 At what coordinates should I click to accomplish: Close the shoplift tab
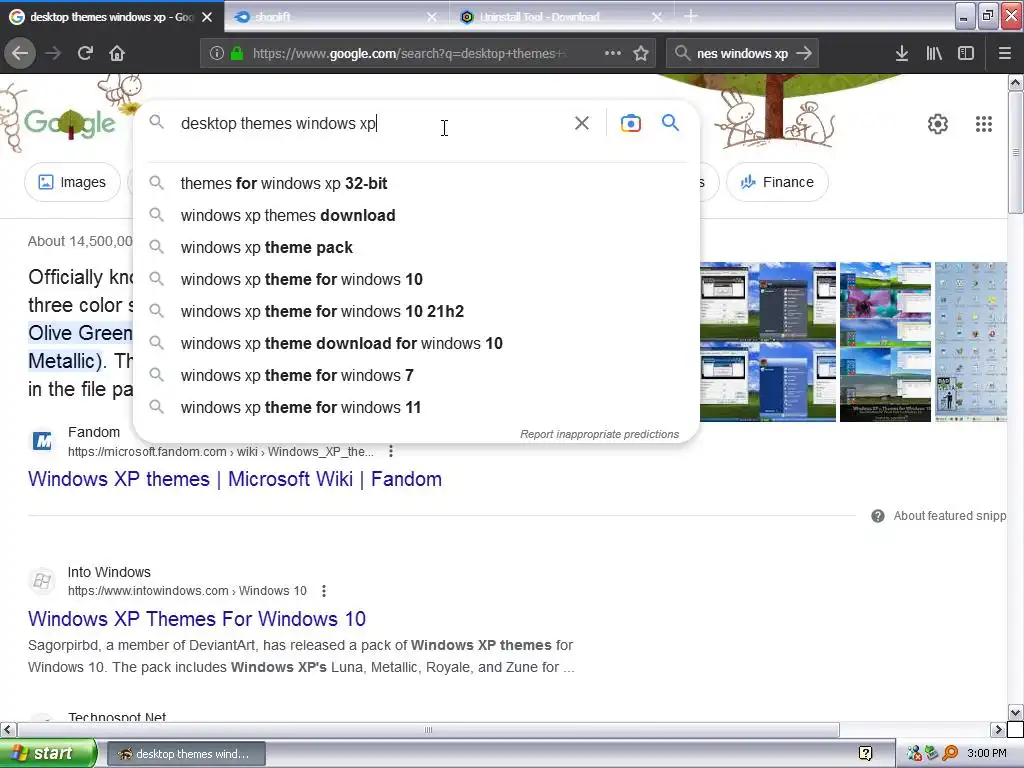click(x=432, y=17)
